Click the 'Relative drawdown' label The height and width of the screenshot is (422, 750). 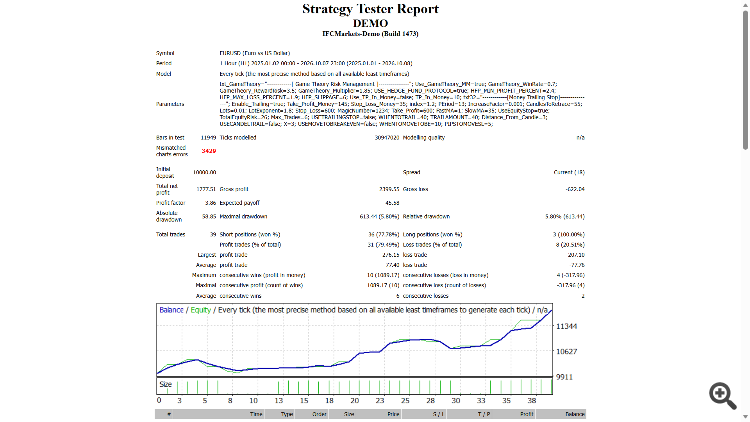pyautogui.click(x=426, y=216)
